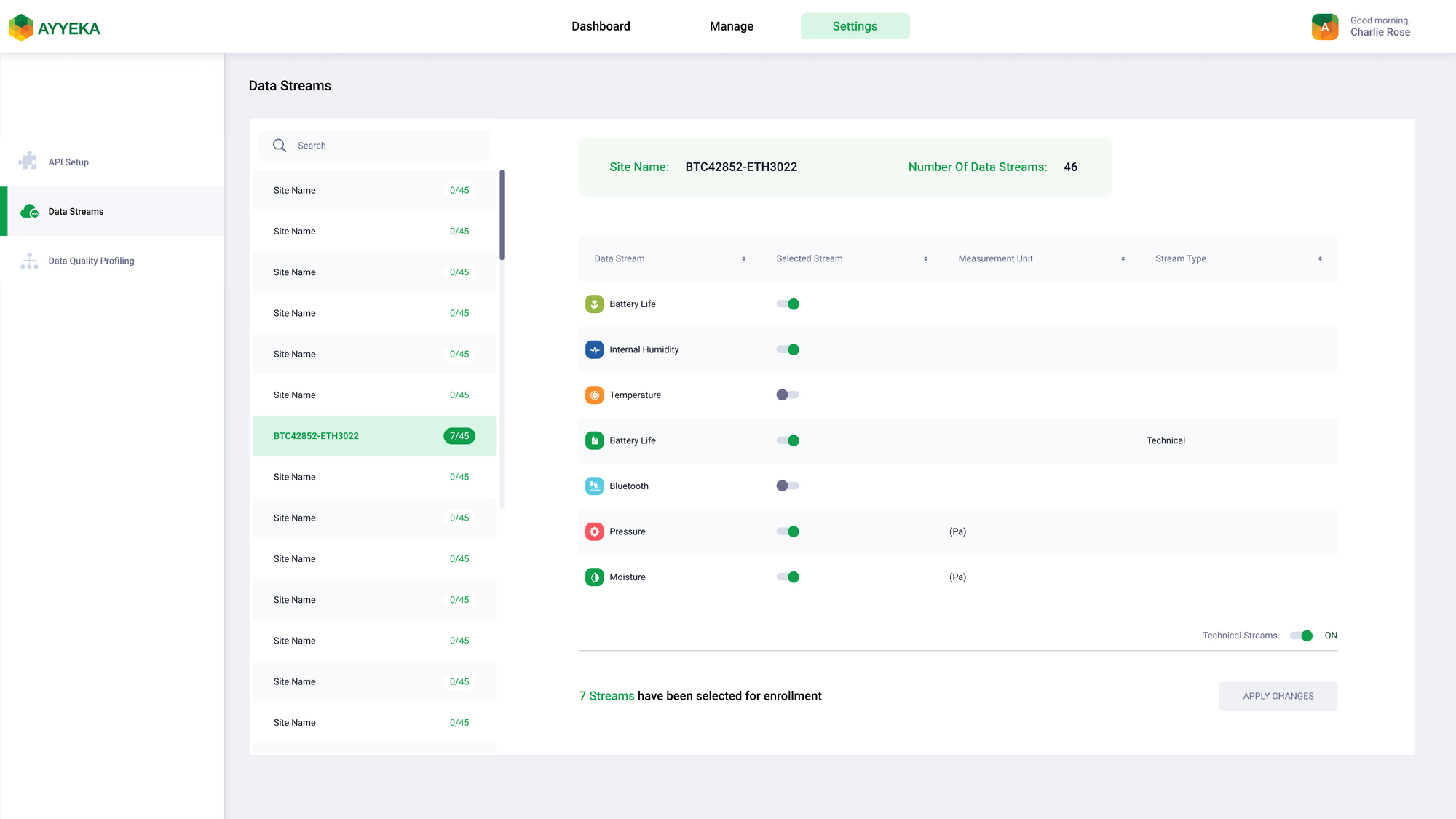1456x819 pixels.
Task: Click the orange Temperature stream icon
Action: pos(594,395)
